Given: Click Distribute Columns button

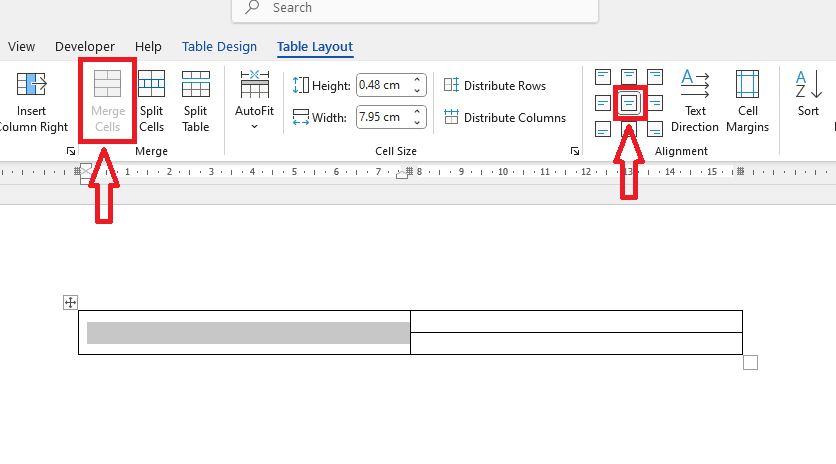Looking at the screenshot, I should (x=504, y=118).
